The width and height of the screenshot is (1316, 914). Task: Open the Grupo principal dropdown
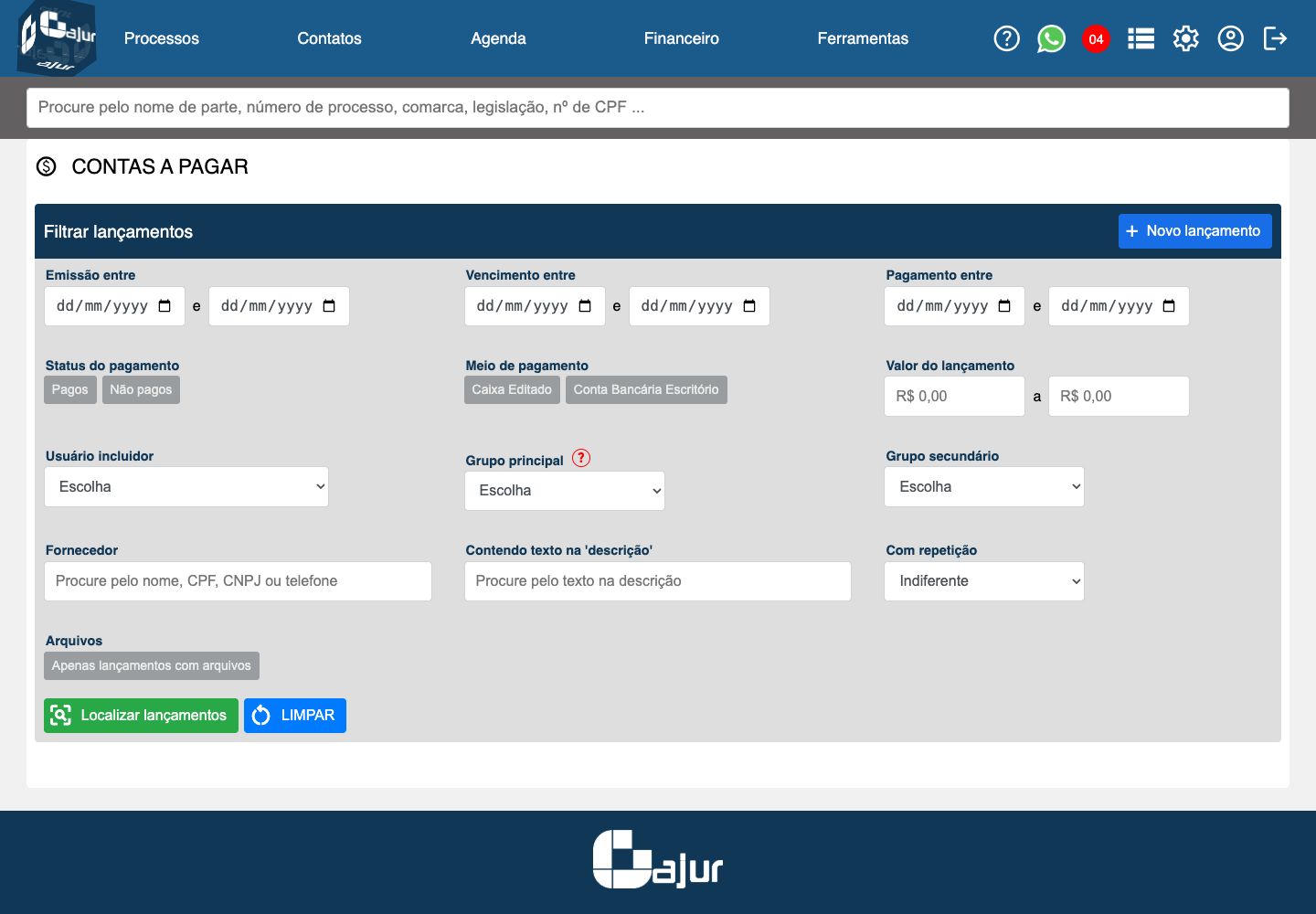point(565,491)
